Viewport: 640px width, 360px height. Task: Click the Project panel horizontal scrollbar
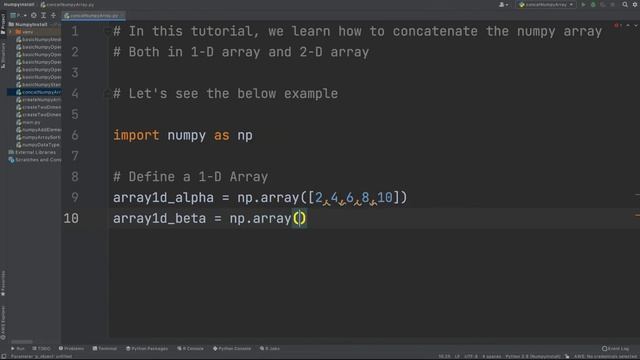22,342
